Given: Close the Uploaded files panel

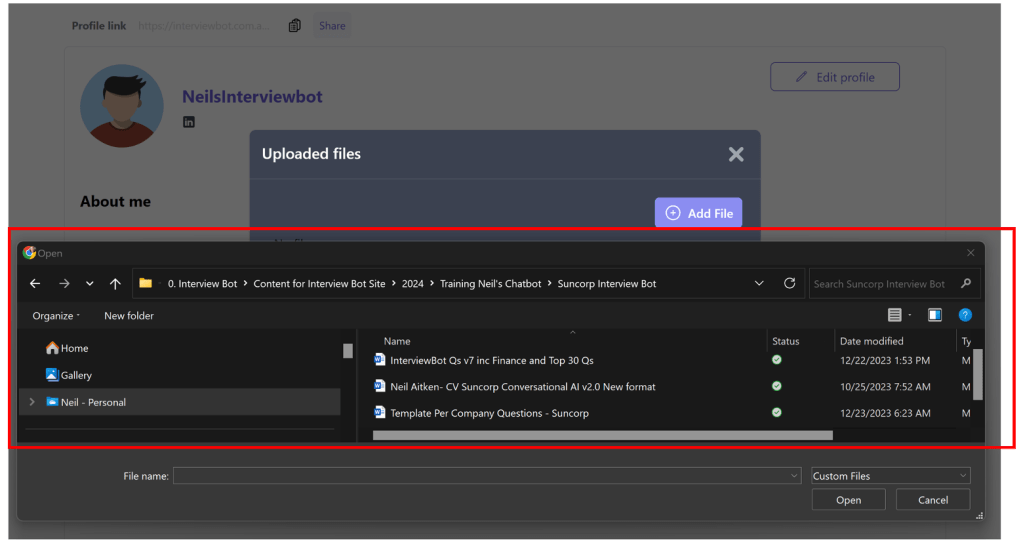Looking at the screenshot, I should click(736, 154).
